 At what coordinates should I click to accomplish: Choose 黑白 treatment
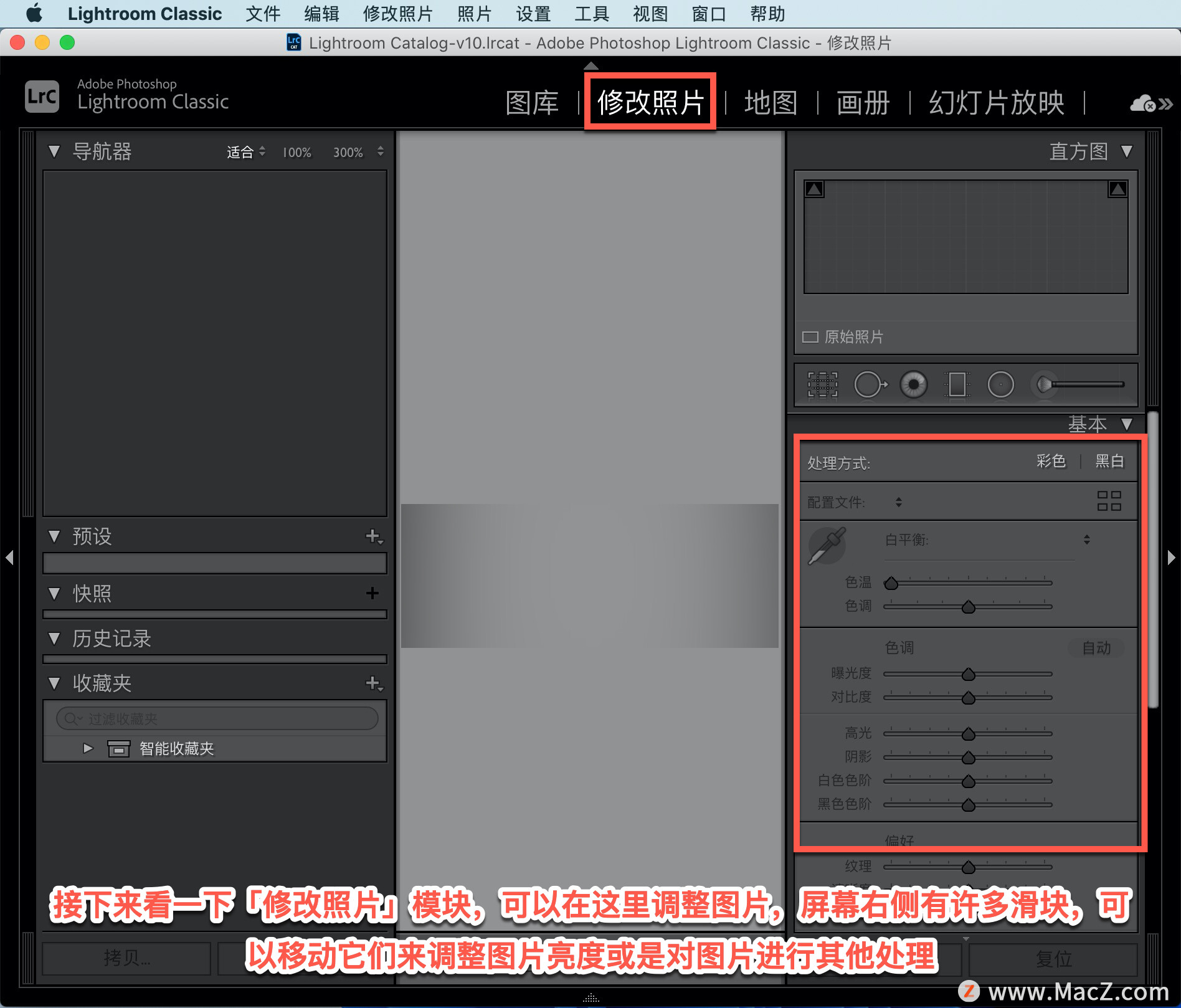tap(1109, 461)
